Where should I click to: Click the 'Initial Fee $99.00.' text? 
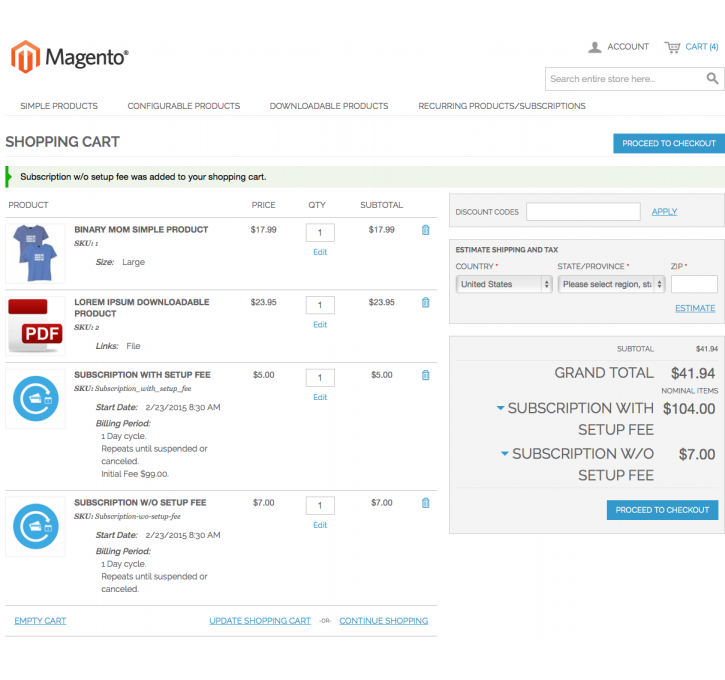pos(135,474)
